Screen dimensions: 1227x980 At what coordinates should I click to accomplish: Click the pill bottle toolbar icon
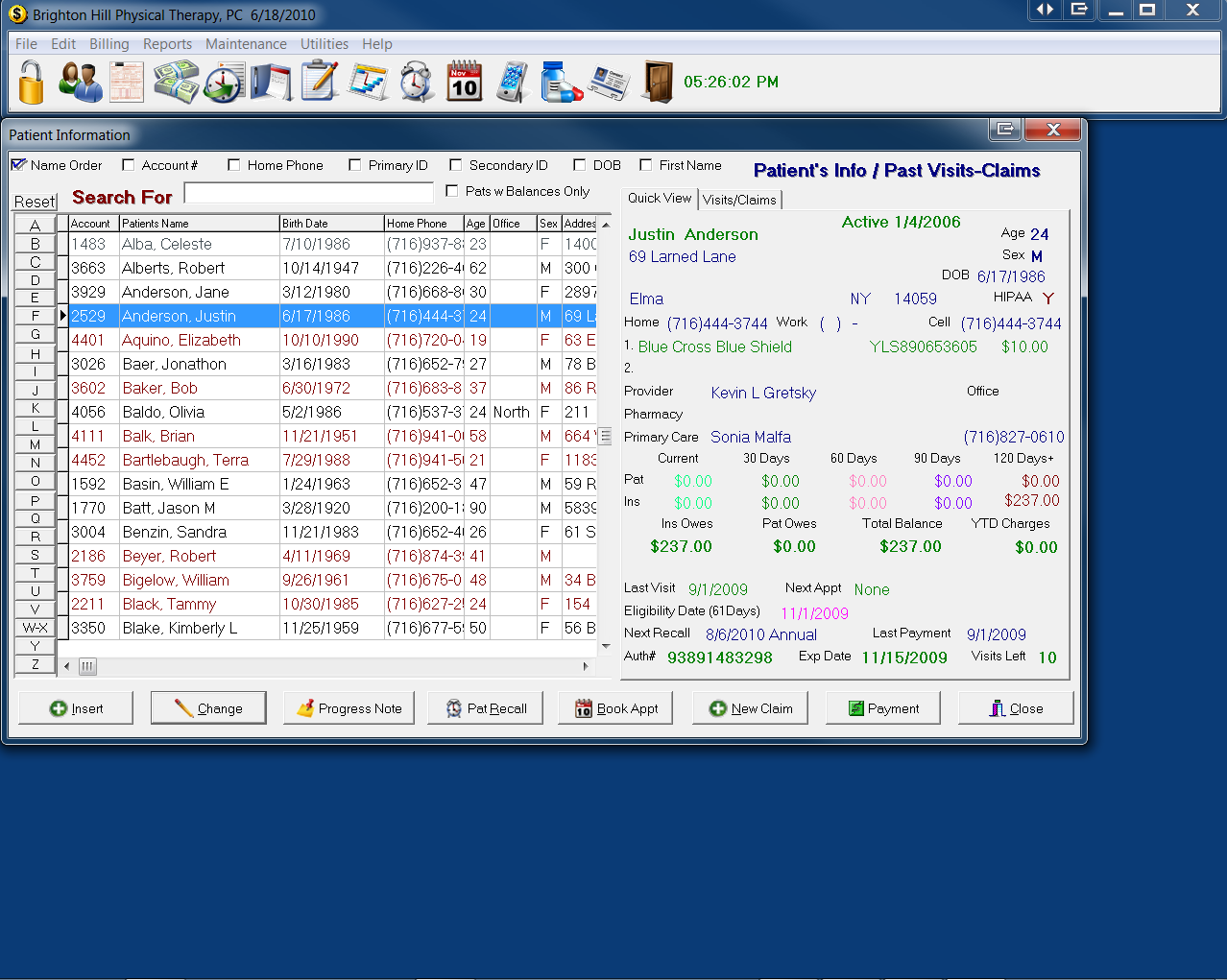(x=561, y=83)
